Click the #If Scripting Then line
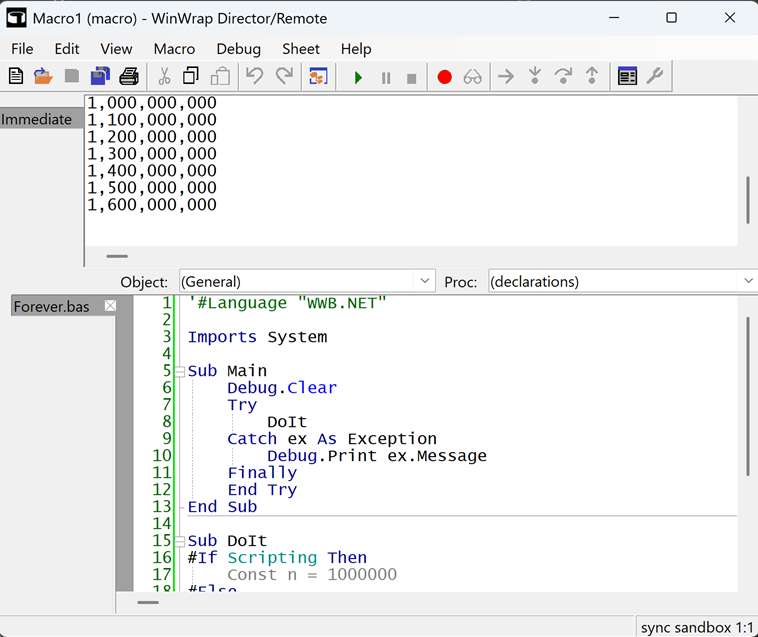Image resolution: width=758 pixels, height=637 pixels. coord(277,557)
